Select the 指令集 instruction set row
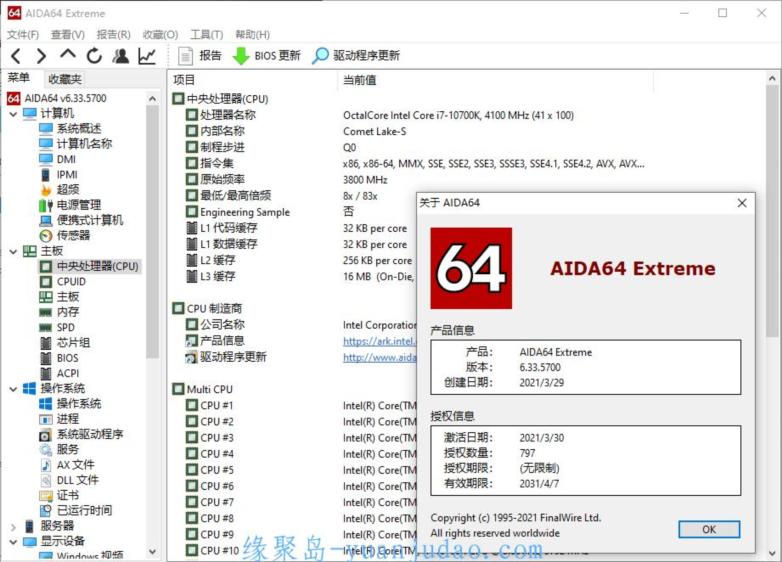This screenshot has width=782, height=562. click(210, 163)
